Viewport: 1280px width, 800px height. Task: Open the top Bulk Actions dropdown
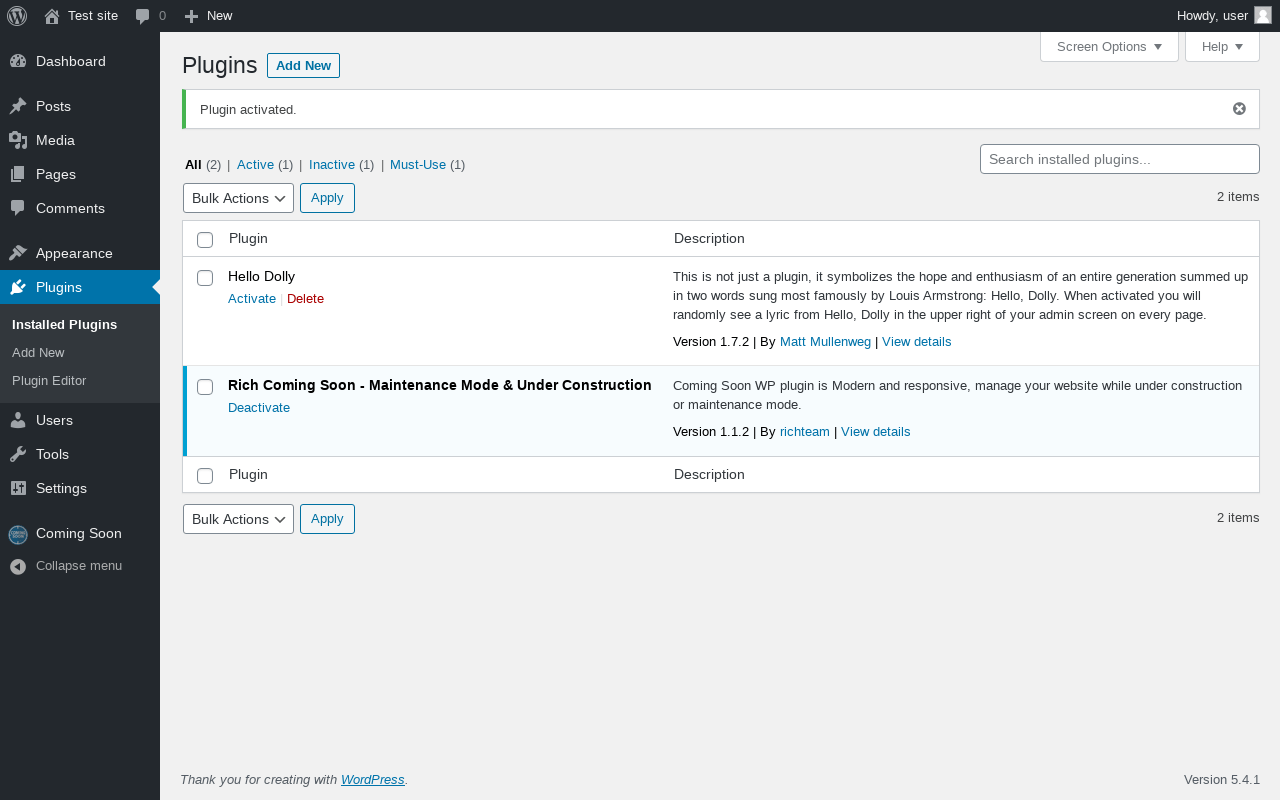point(238,198)
